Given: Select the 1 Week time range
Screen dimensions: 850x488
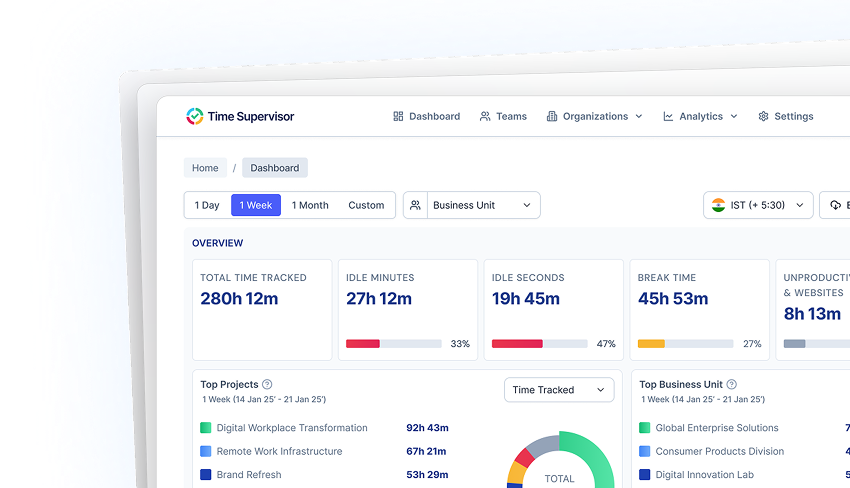Looking at the screenshot, I should 256,205.
